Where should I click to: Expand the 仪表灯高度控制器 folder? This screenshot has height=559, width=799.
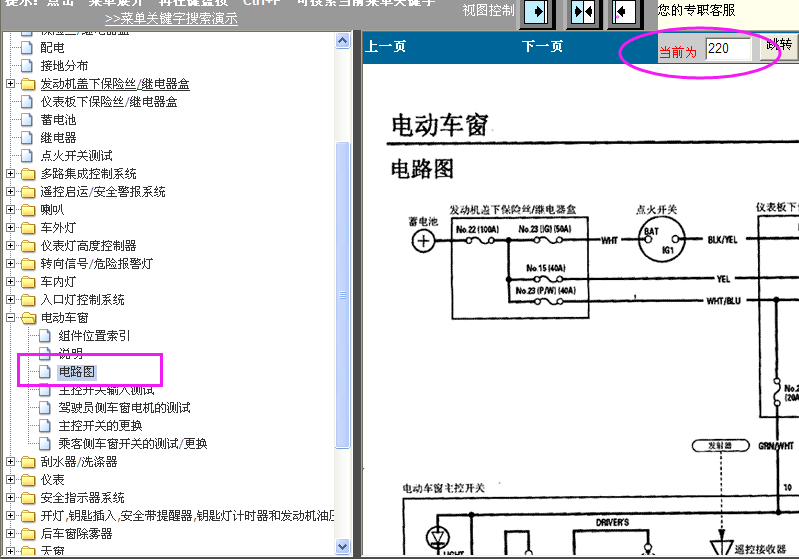coord(10,246)
